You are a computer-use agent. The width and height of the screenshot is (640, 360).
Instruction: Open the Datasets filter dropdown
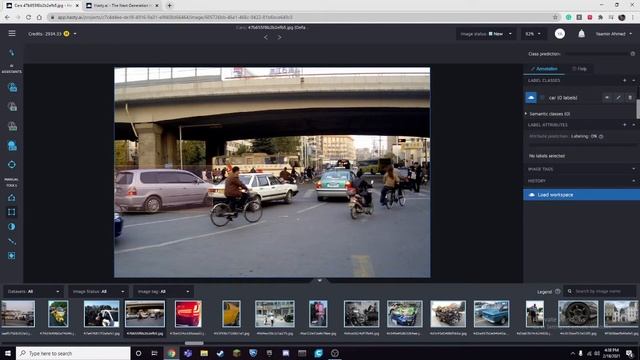pos(33,291)
